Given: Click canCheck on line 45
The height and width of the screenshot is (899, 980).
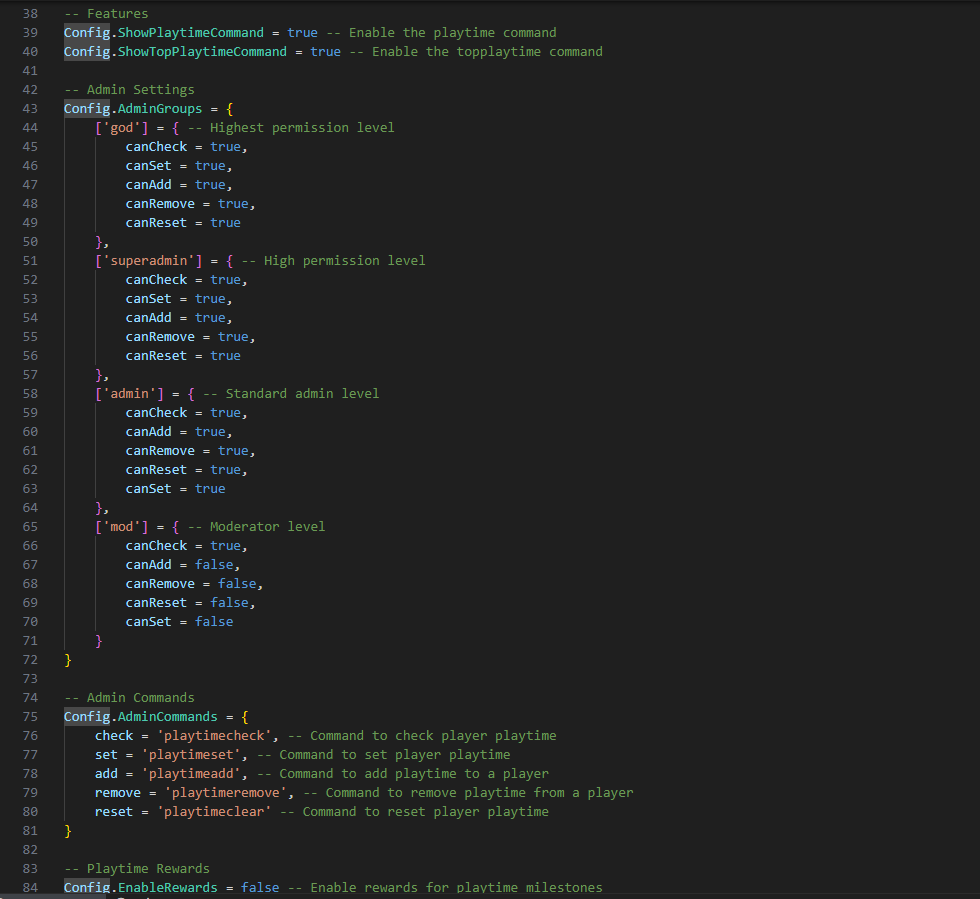Looking at the screenshot, I should 156,147.
